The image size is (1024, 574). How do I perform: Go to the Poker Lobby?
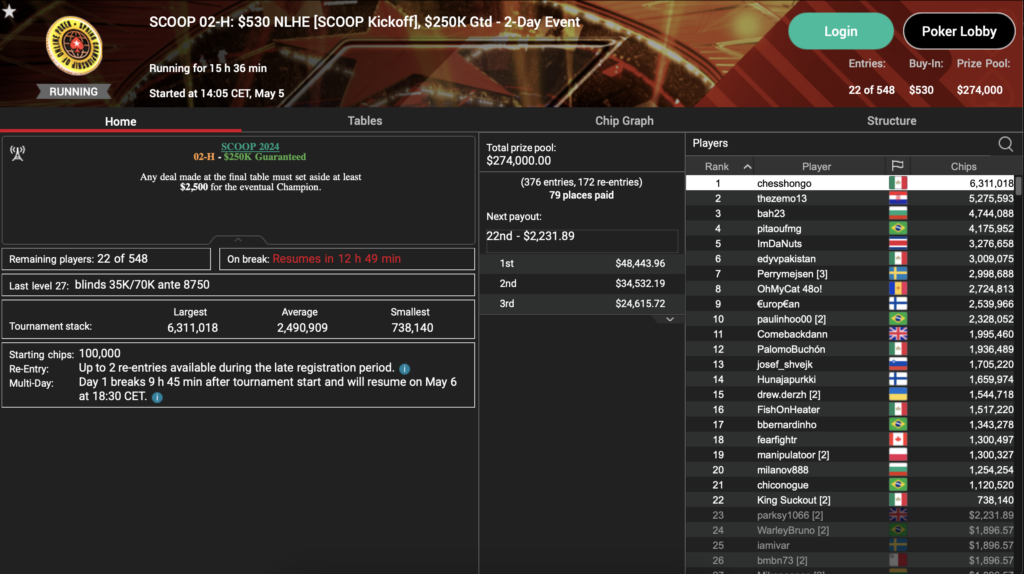959,31
